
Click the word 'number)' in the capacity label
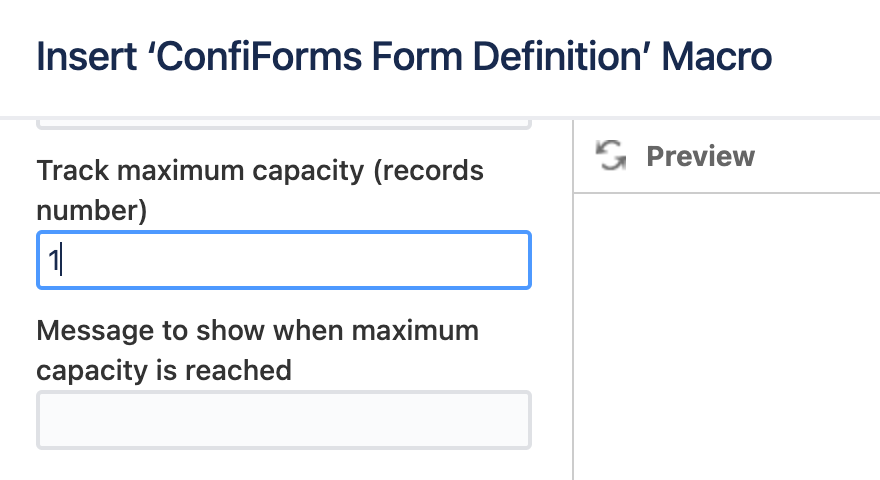click(x=91, y=211)
